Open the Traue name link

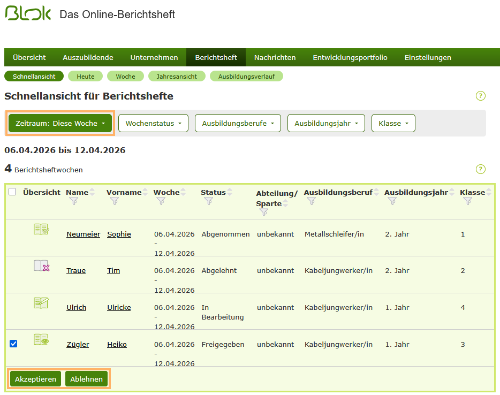pyautogui.click(x=76, y=270)
